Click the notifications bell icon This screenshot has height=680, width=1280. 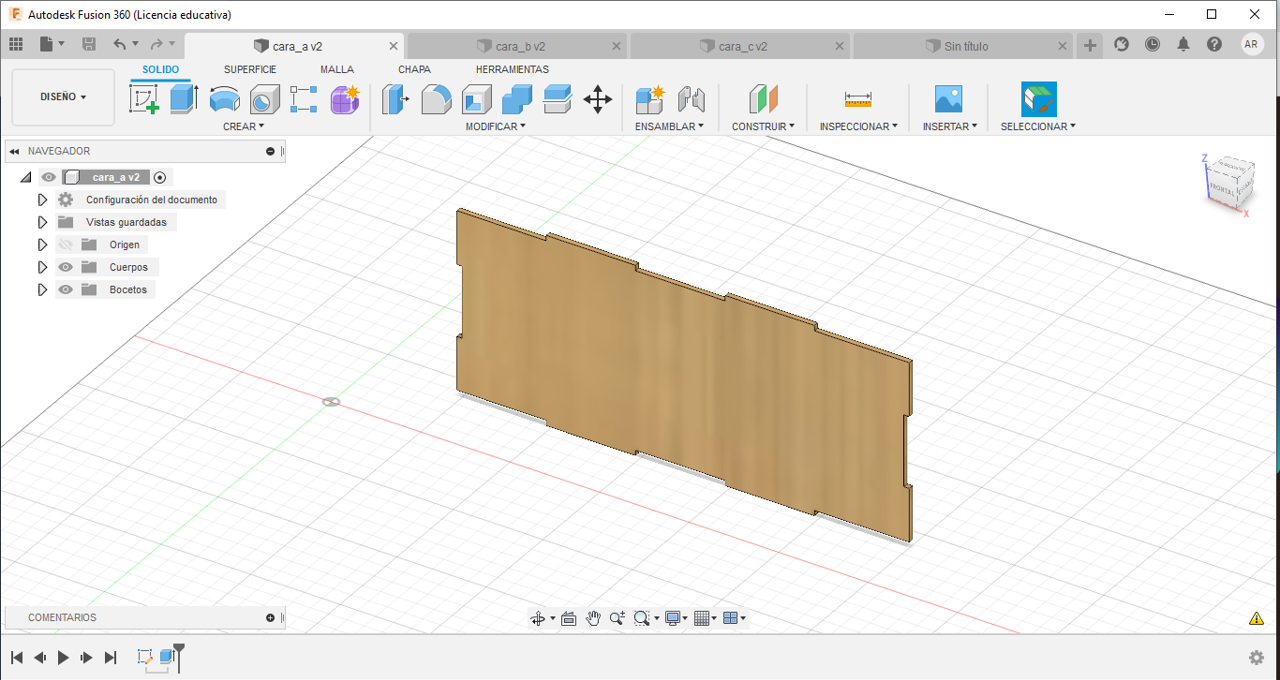tap(1183, 45)
